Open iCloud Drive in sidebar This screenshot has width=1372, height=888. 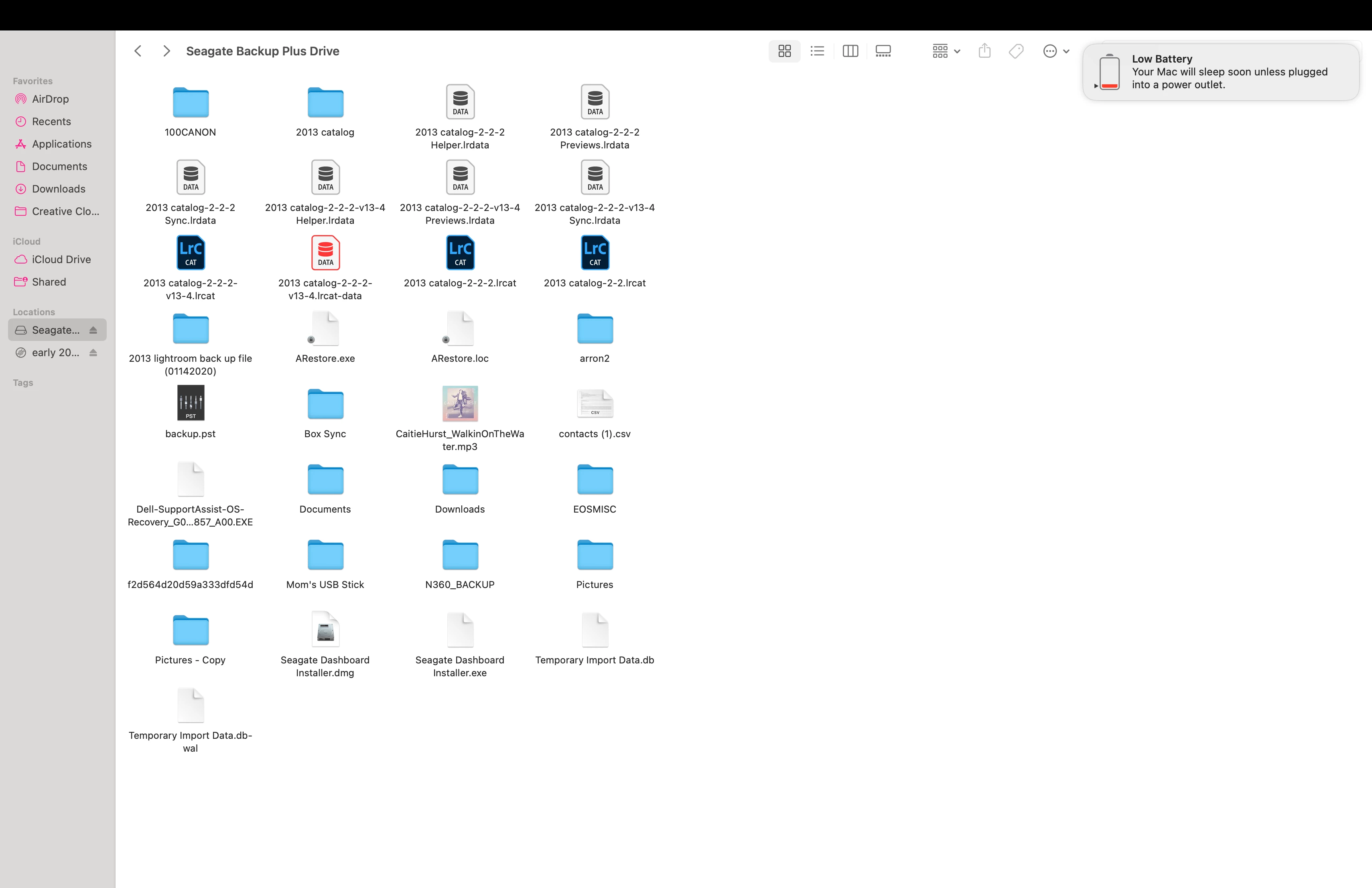coord(61,260)
